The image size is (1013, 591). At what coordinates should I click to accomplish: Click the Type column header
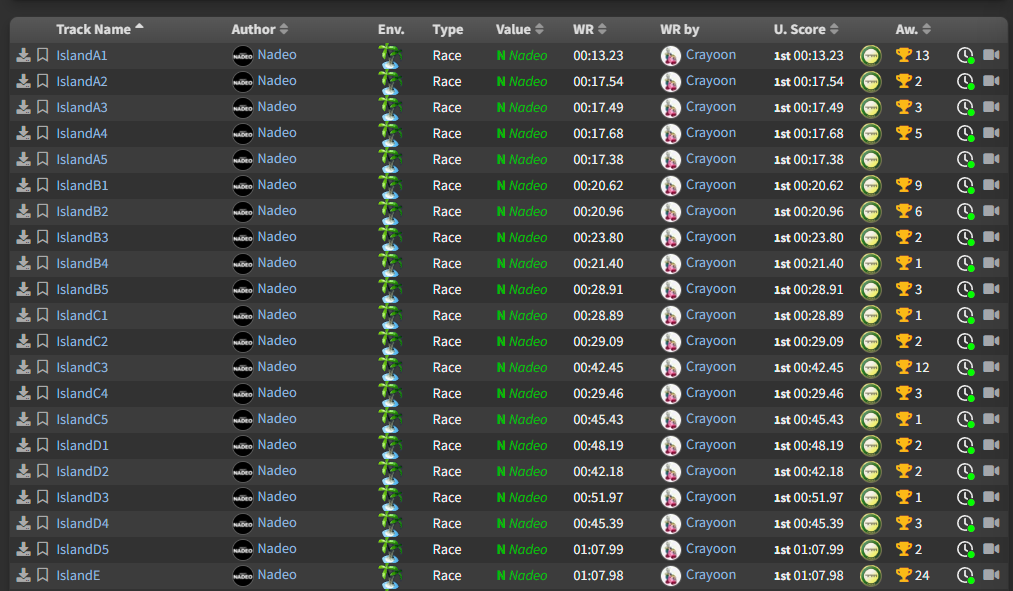(448, 29)
